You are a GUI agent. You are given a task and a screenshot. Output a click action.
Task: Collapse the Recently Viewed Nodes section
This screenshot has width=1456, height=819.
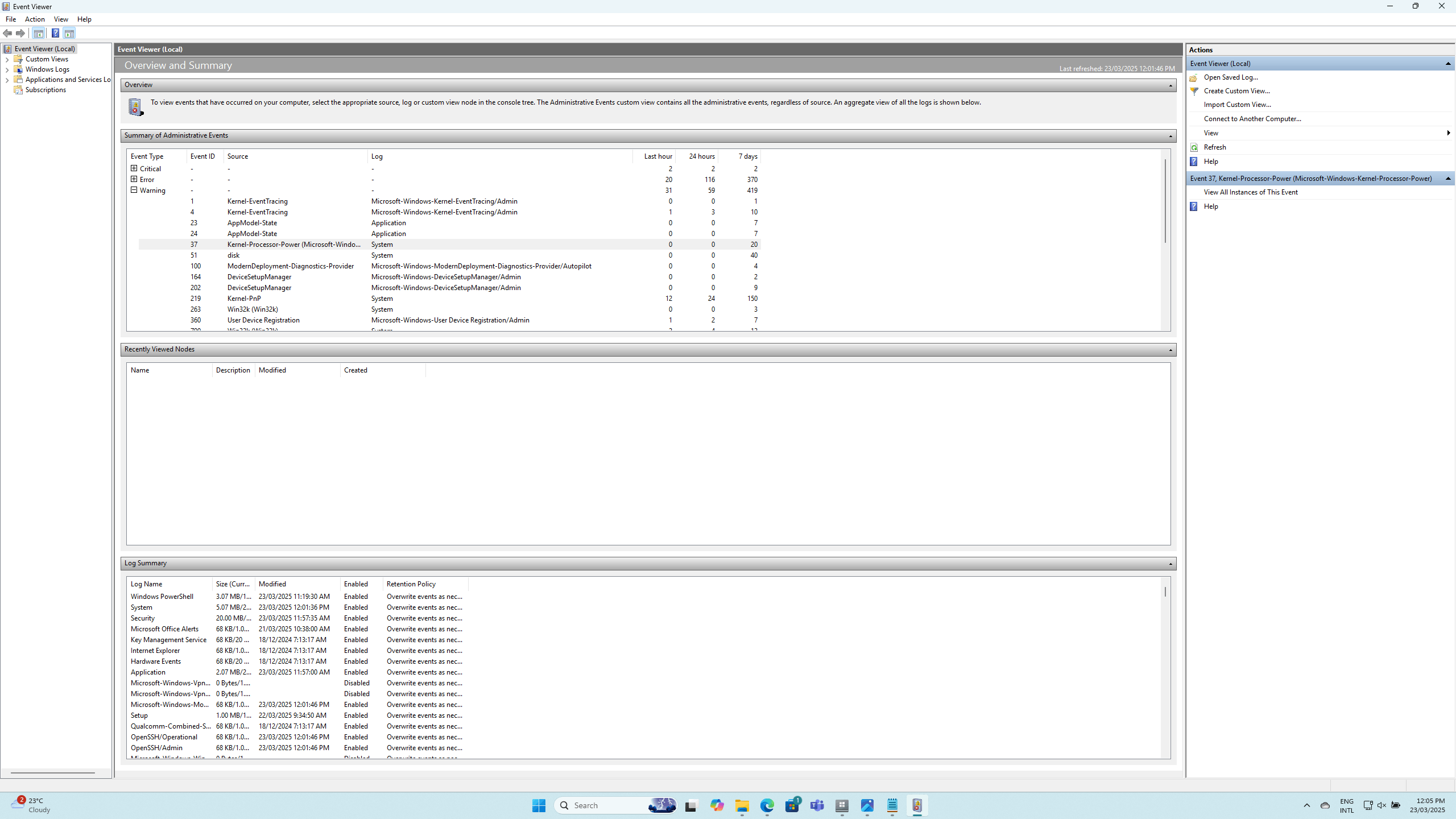1170,350
